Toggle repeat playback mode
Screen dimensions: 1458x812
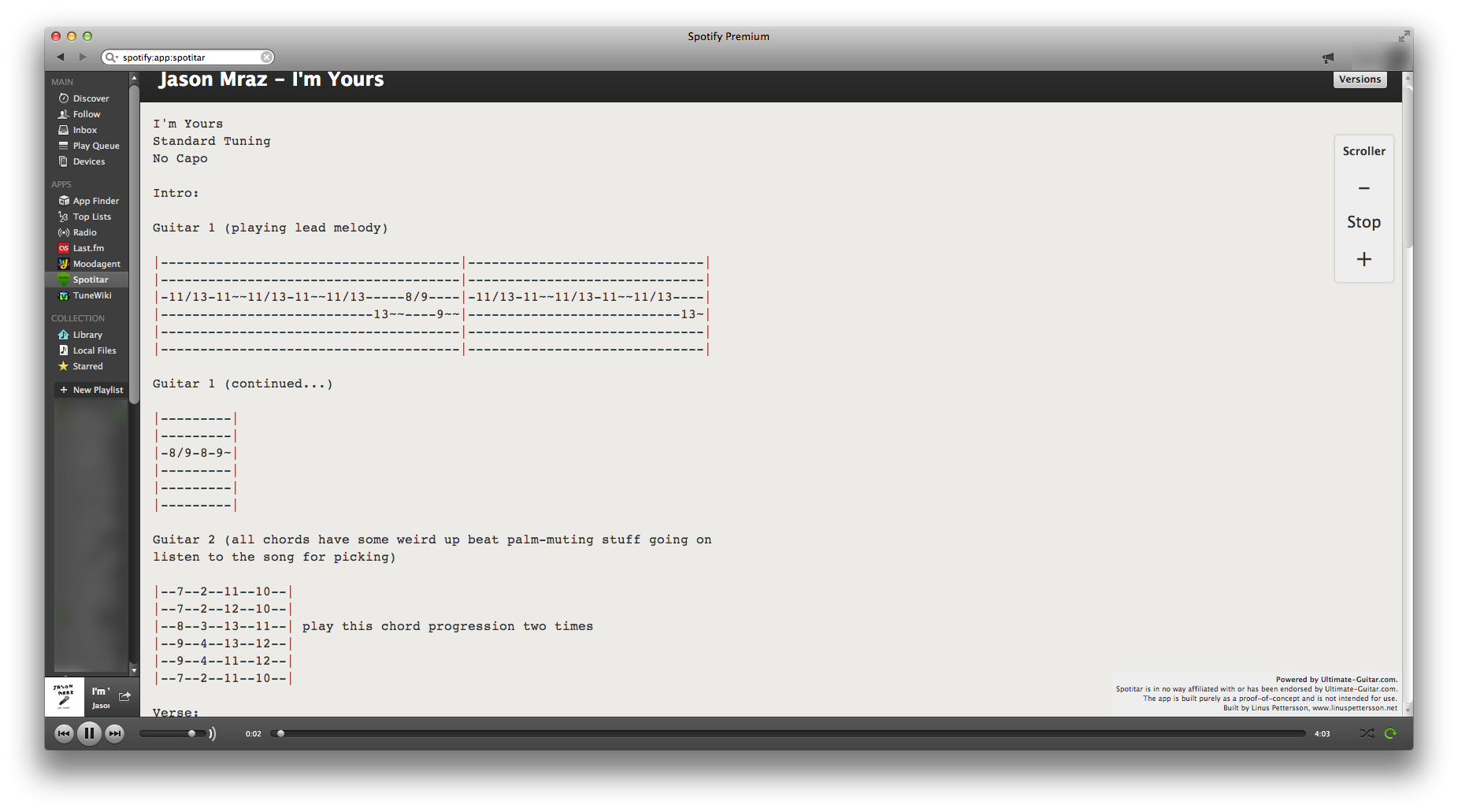[x=1390, y=733]
